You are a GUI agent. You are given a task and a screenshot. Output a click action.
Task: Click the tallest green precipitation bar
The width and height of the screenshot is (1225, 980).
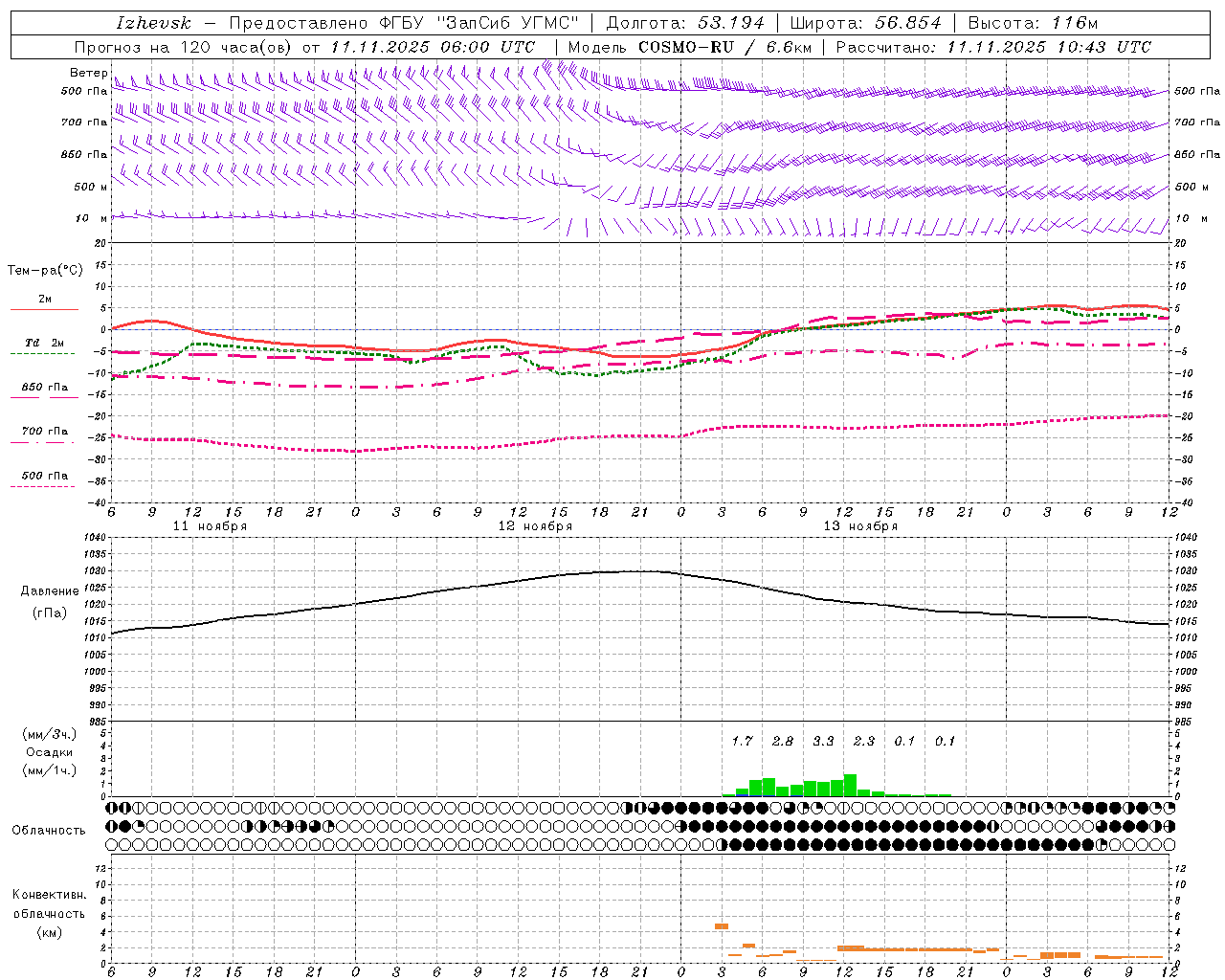(x=850, y=785)
